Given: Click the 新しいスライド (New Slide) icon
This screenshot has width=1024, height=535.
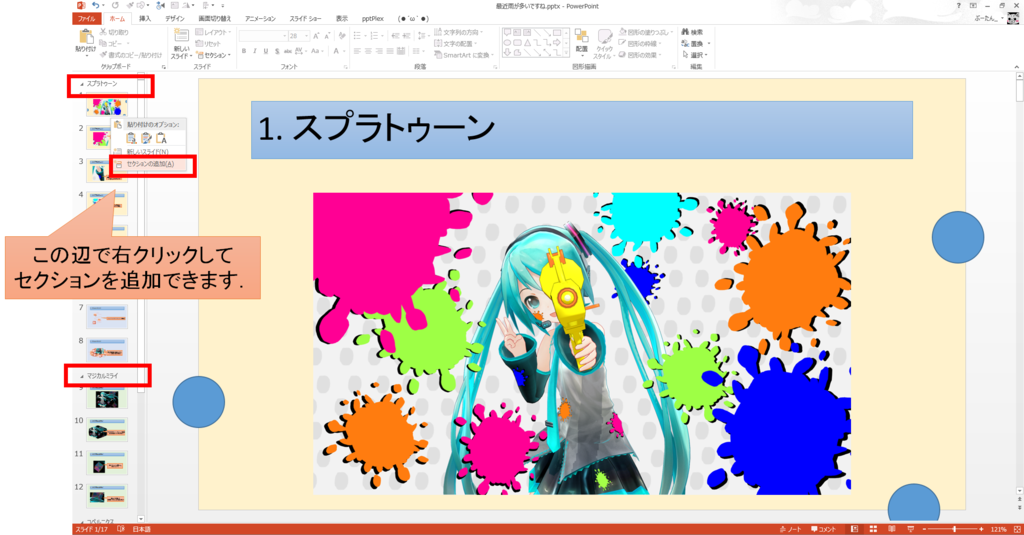Looking at the screenshot, I should pos(182,37).
